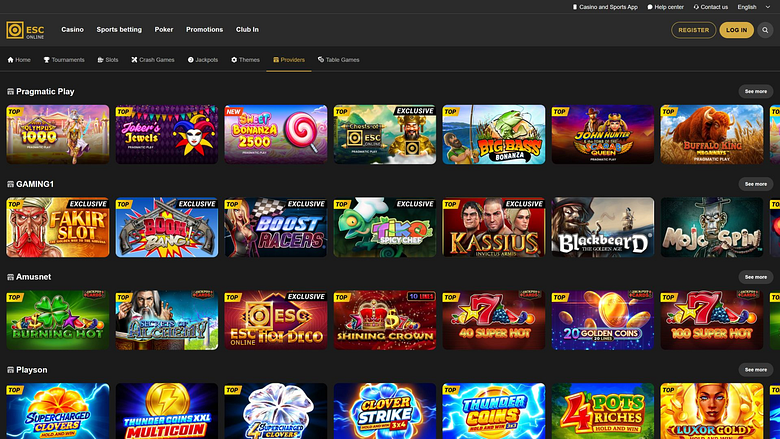Open Boost Racers game thumbnail

click(x=276, y=227)
